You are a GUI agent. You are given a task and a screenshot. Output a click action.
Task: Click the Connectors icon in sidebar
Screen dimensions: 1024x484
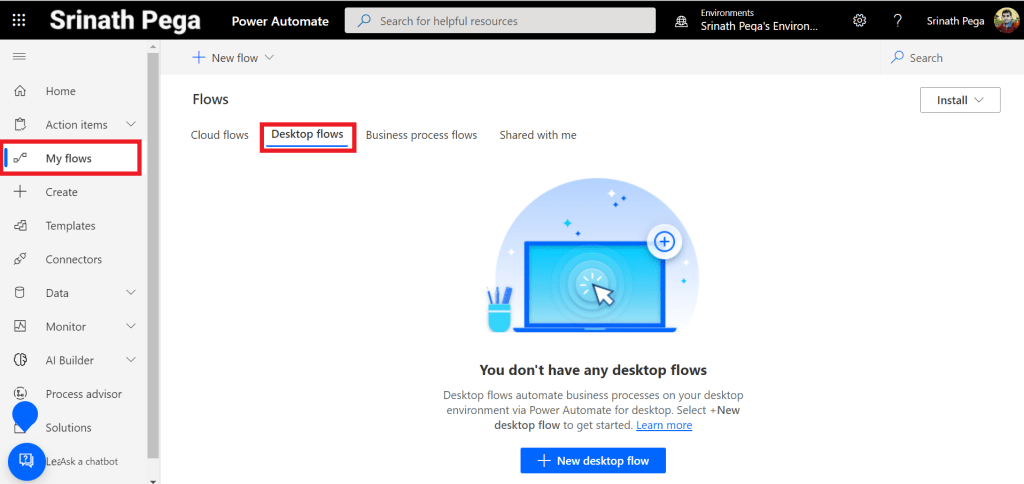[20, 259]
